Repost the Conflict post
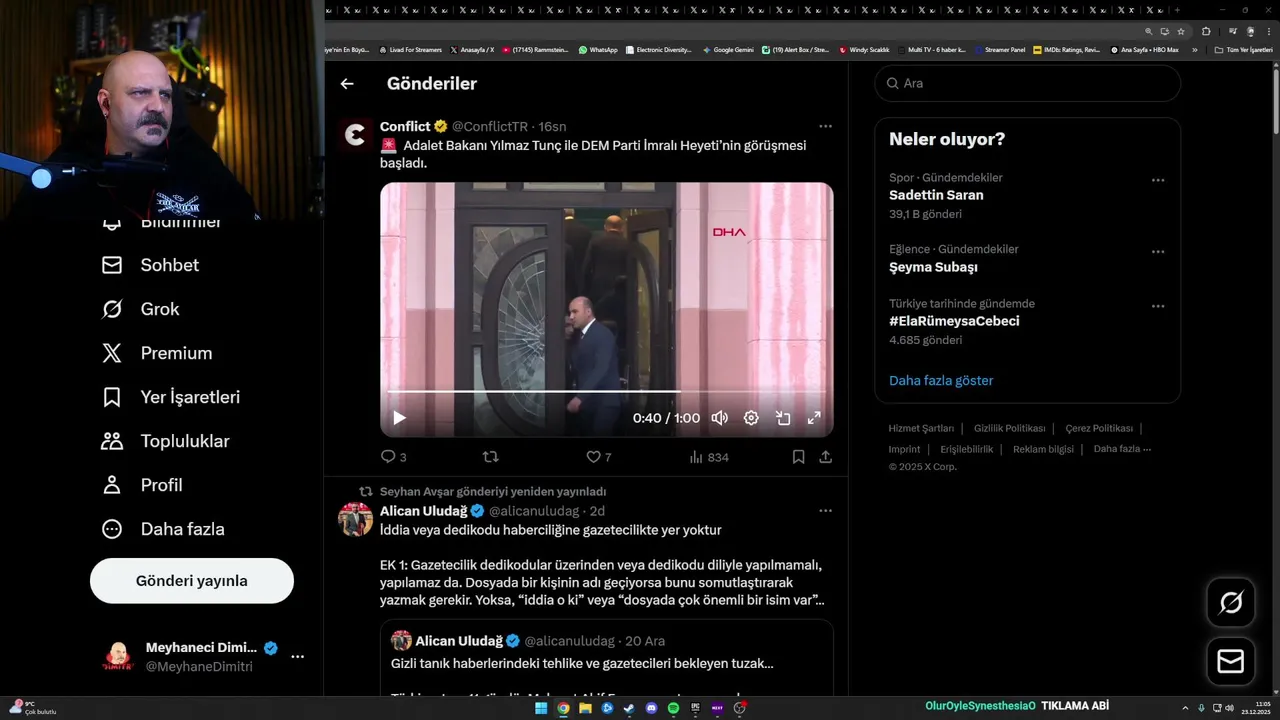The height and width of the screenshot is (720, 1280). point(490,457)
